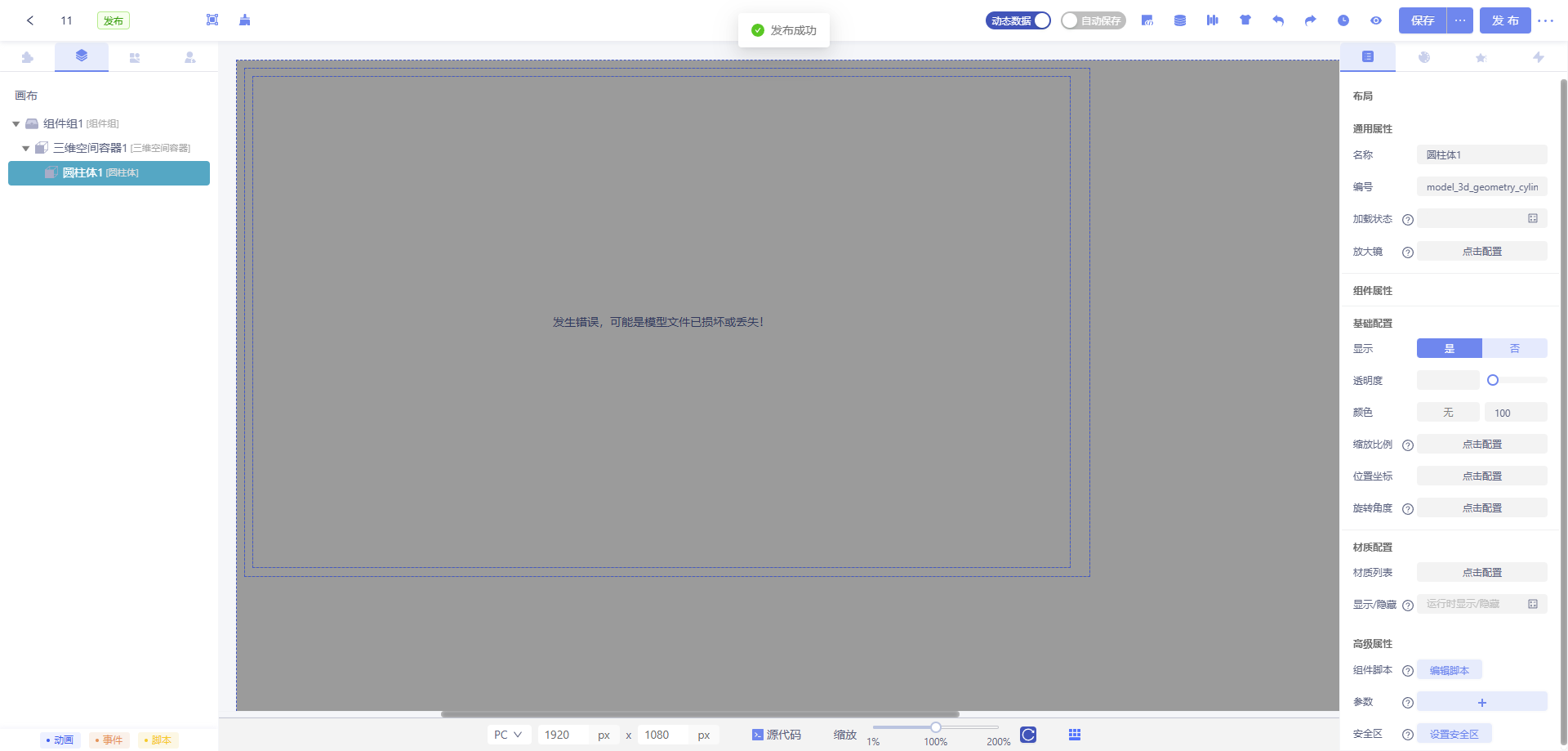The image size is (1568, 751).
Task: Click the undo arrow icon
Action: [1278, 20]
